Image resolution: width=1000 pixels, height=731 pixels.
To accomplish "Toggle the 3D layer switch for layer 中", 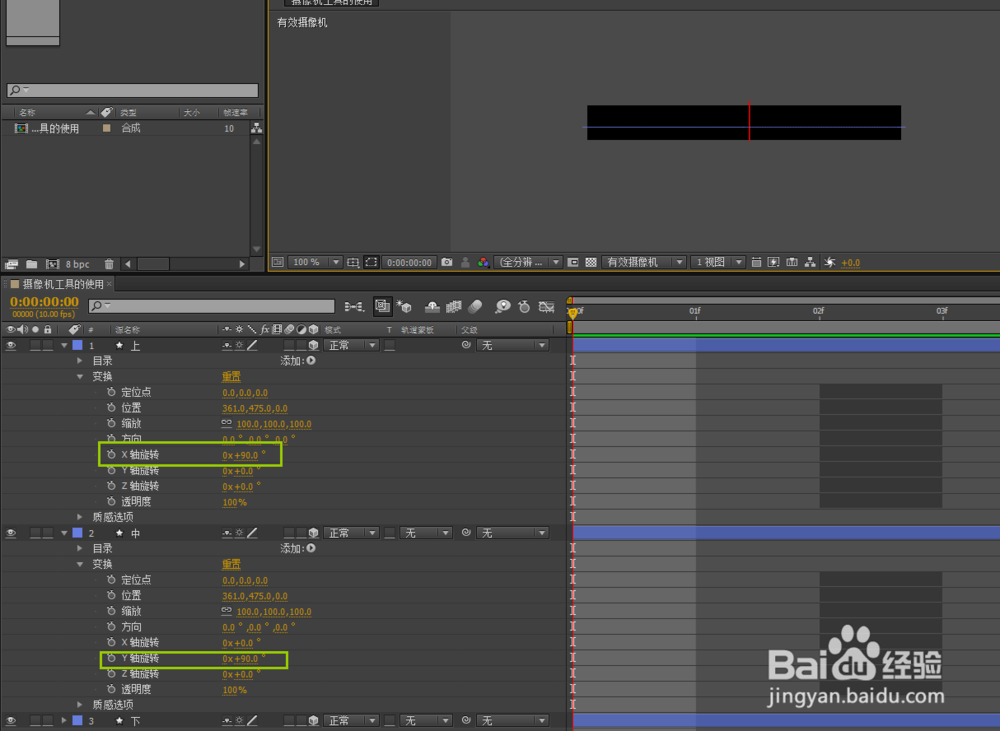I will [314, 533].
